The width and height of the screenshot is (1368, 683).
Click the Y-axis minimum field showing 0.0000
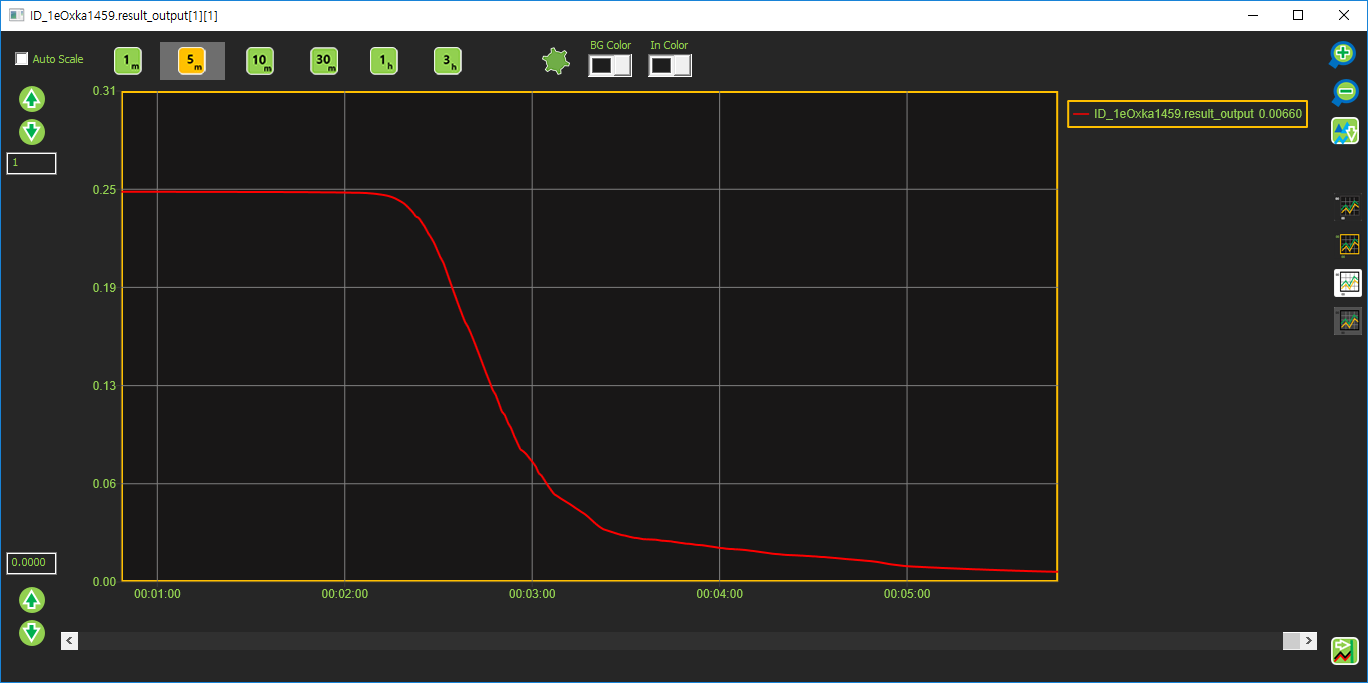click(31, 563)
